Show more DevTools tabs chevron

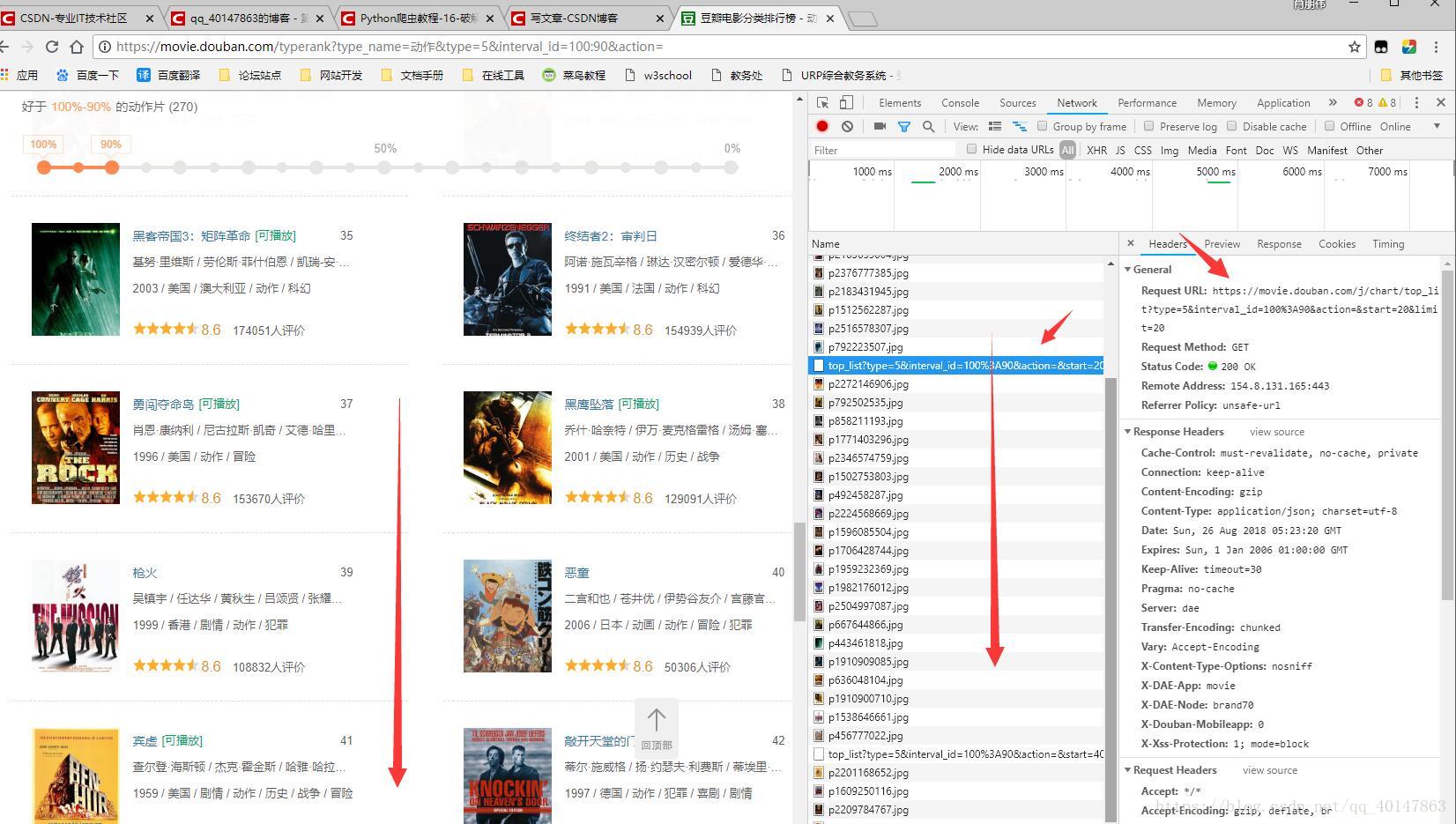point(1333,102)
